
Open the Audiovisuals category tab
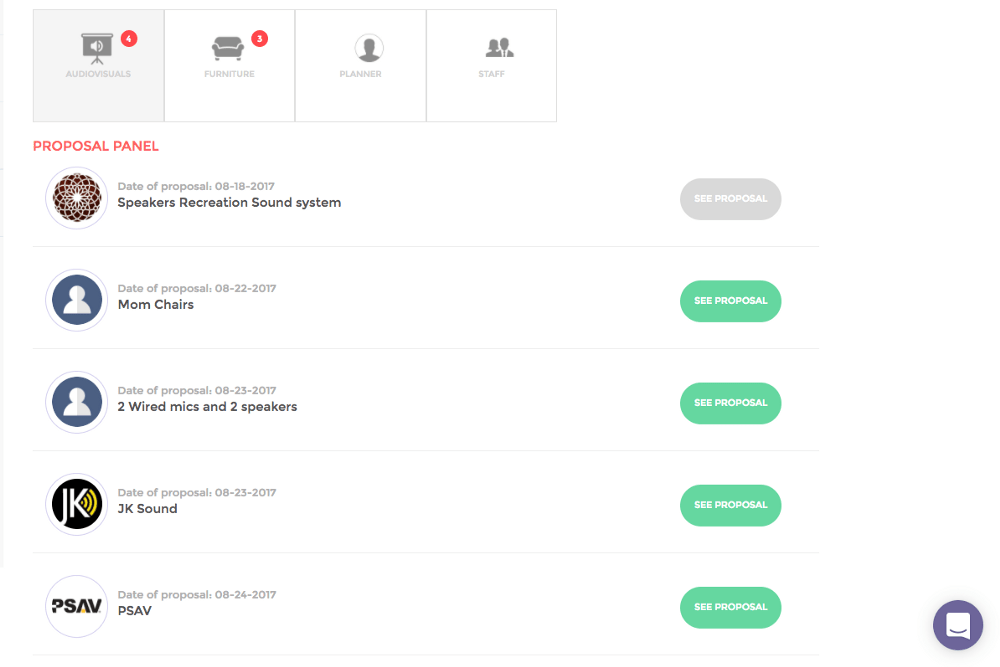pyautogui.click(x=98, y=66)
